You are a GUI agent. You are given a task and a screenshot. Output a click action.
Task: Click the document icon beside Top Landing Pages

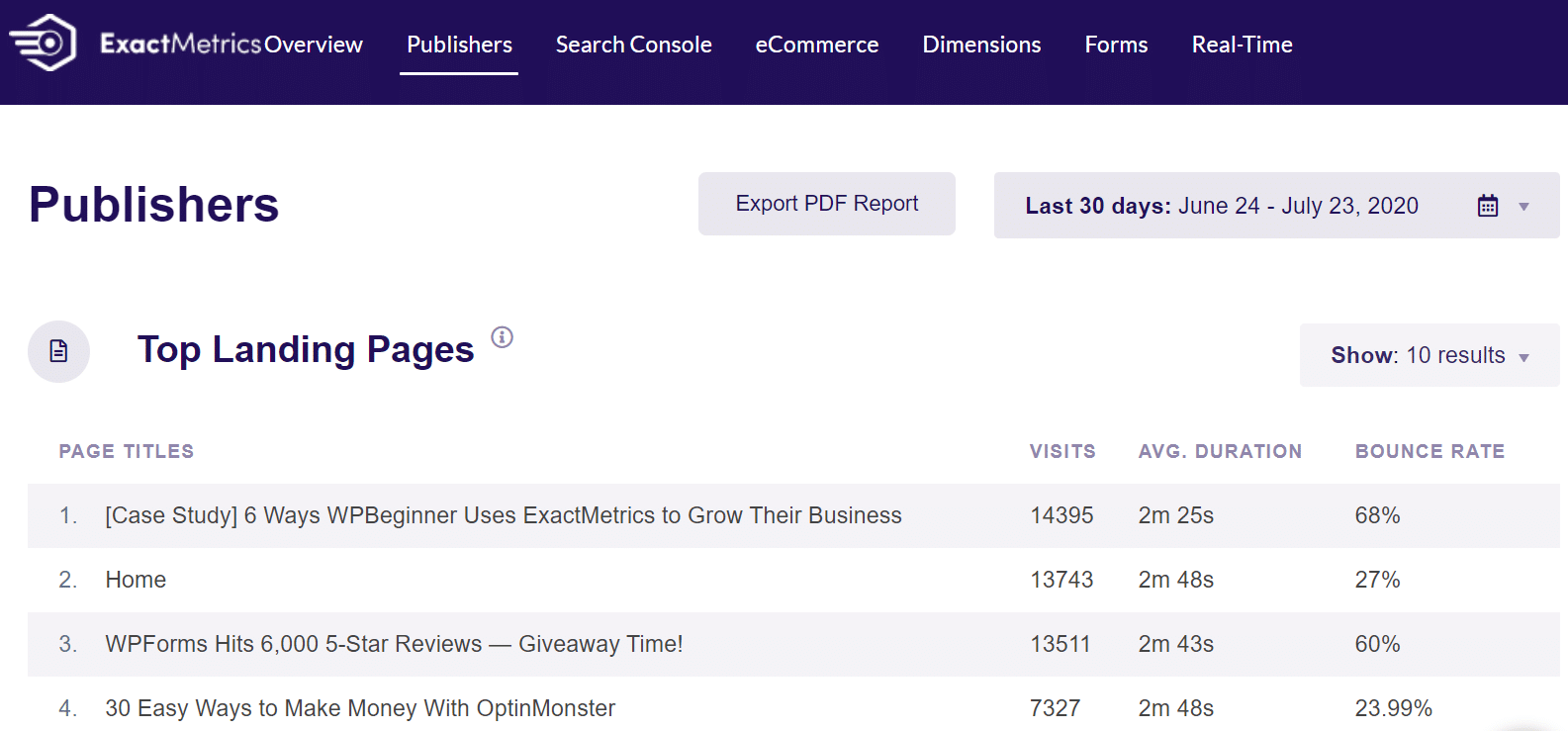[58, 351]
